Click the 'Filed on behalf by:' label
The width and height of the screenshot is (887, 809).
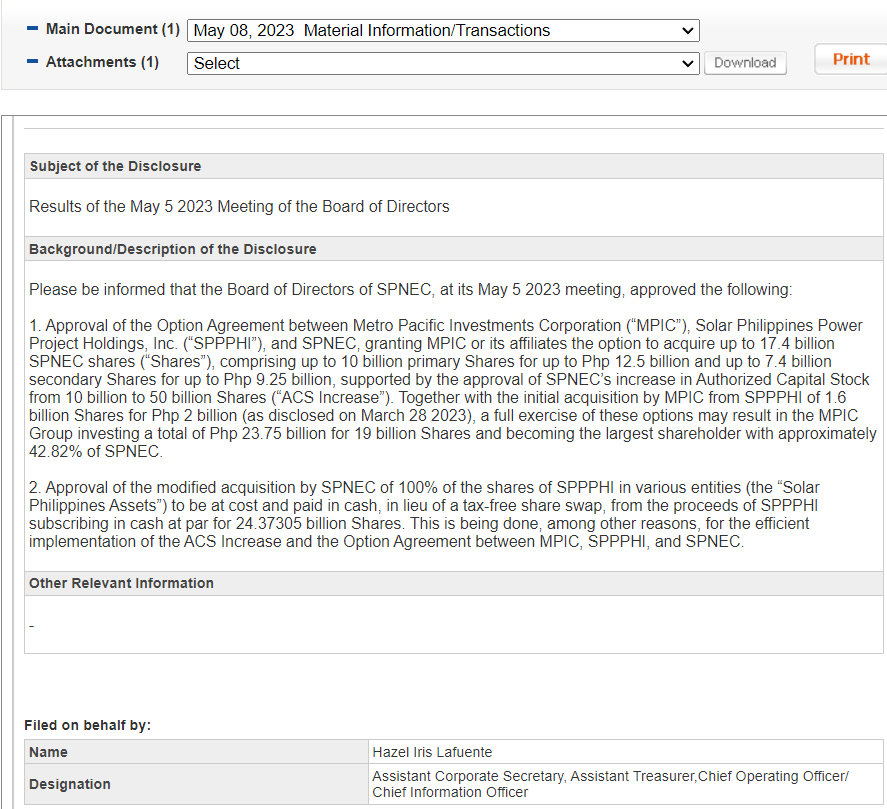click(88, 725)
